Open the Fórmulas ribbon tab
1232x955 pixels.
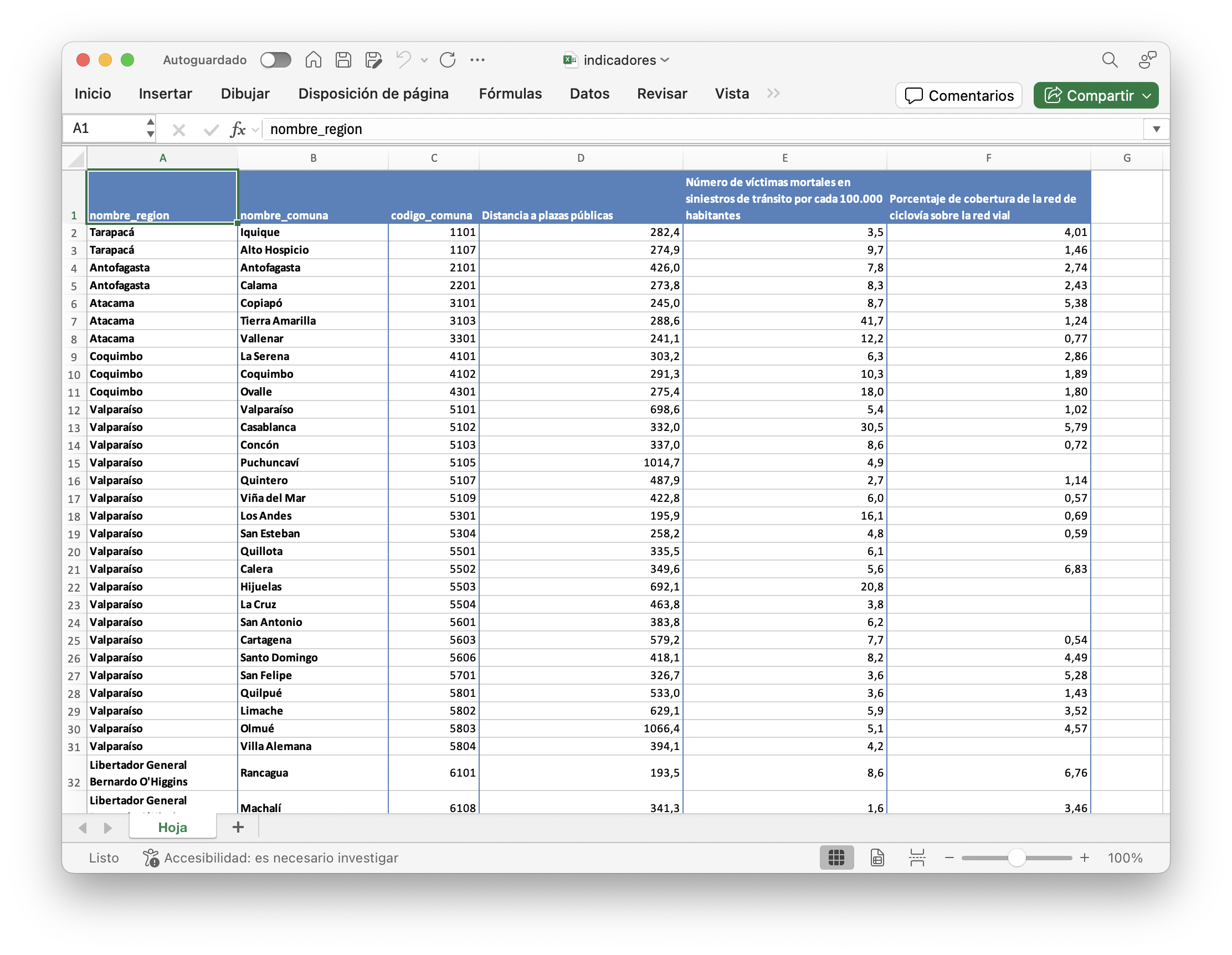coord(510,94)
